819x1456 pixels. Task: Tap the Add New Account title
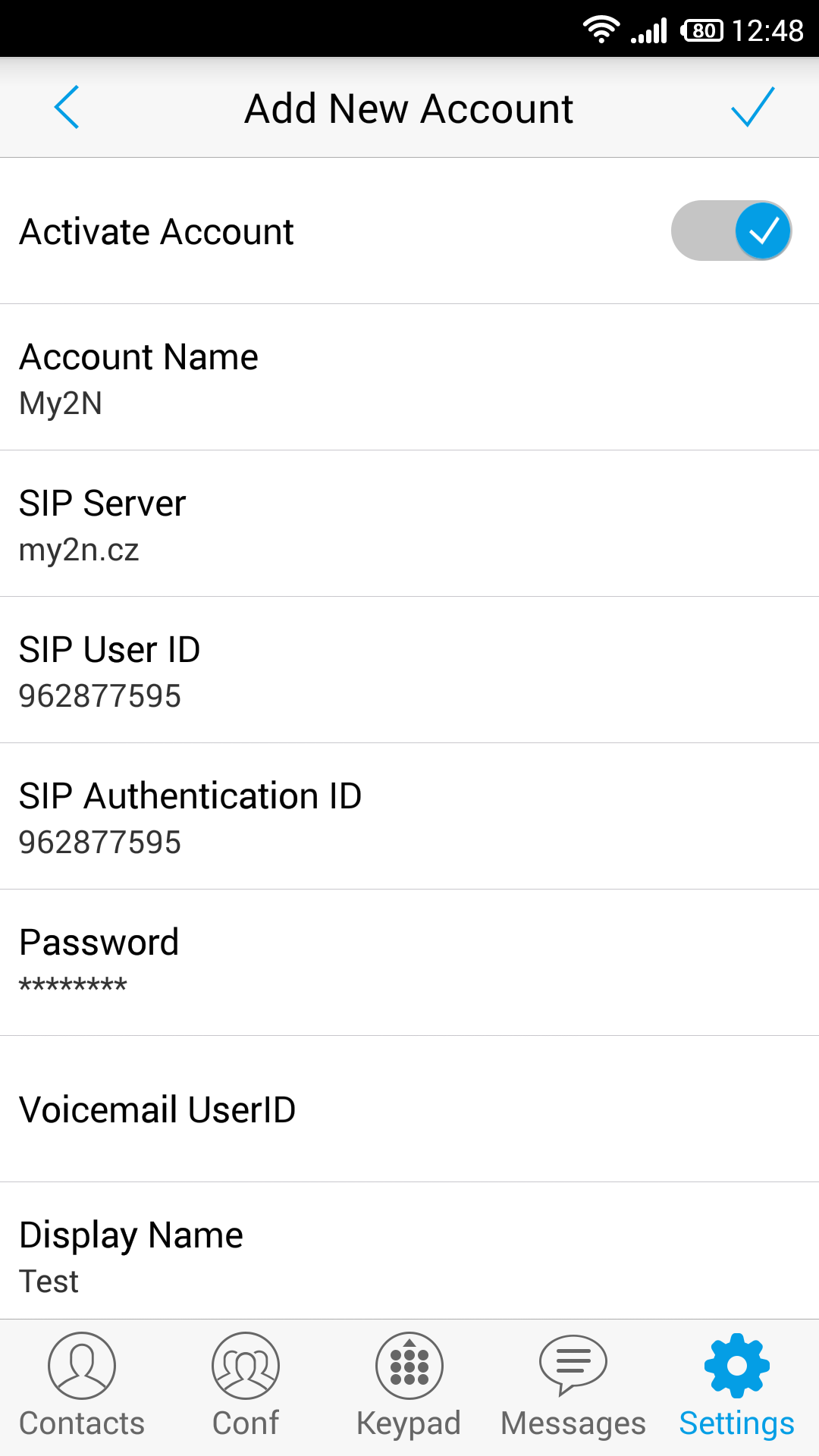[409, 108]
